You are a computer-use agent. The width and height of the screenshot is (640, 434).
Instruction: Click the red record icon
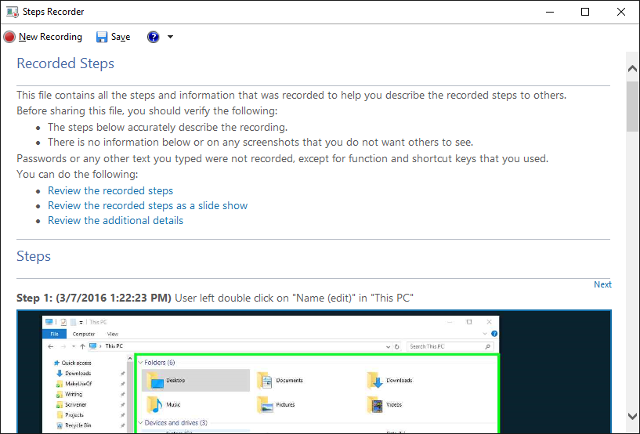point(9,37)
